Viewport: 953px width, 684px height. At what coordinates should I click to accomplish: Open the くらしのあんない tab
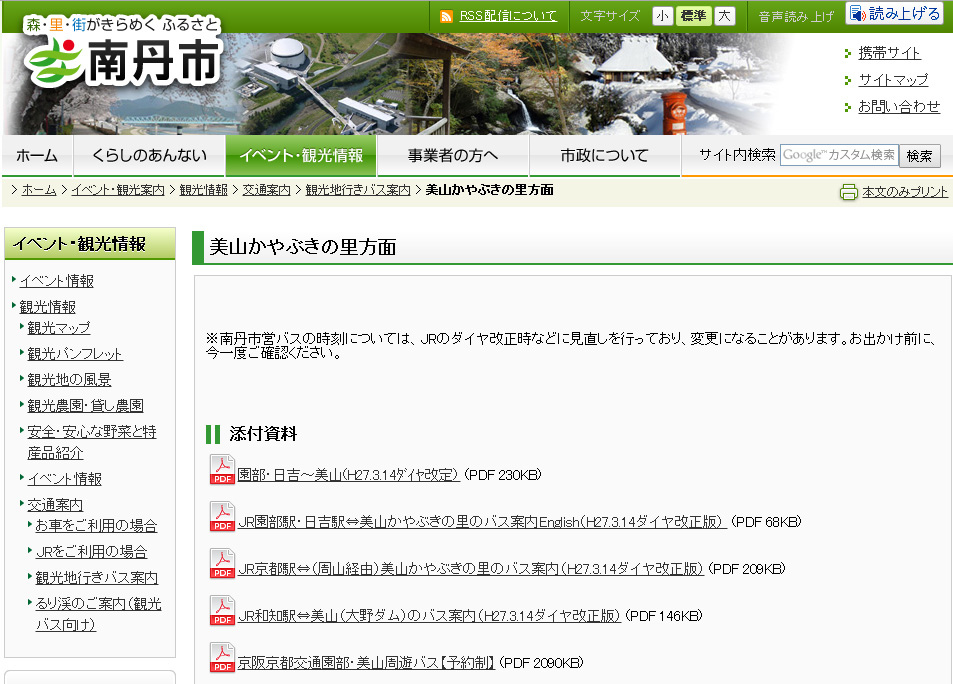click(150, 156)
